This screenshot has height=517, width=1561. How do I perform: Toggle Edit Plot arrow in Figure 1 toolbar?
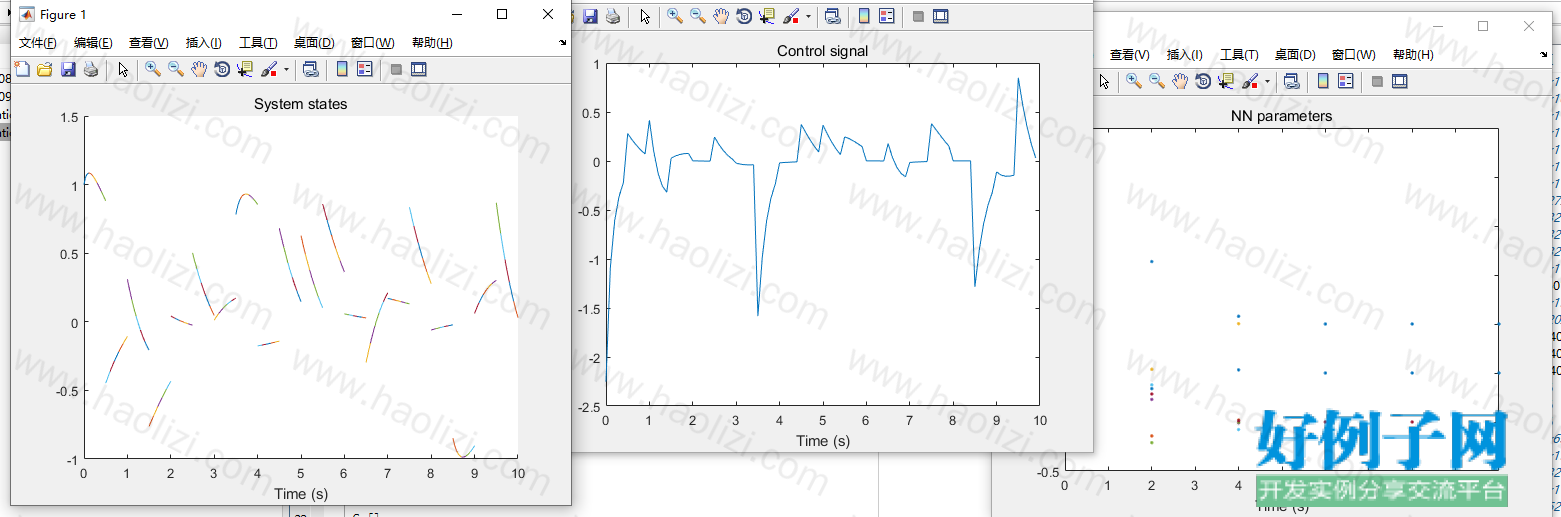123,69
